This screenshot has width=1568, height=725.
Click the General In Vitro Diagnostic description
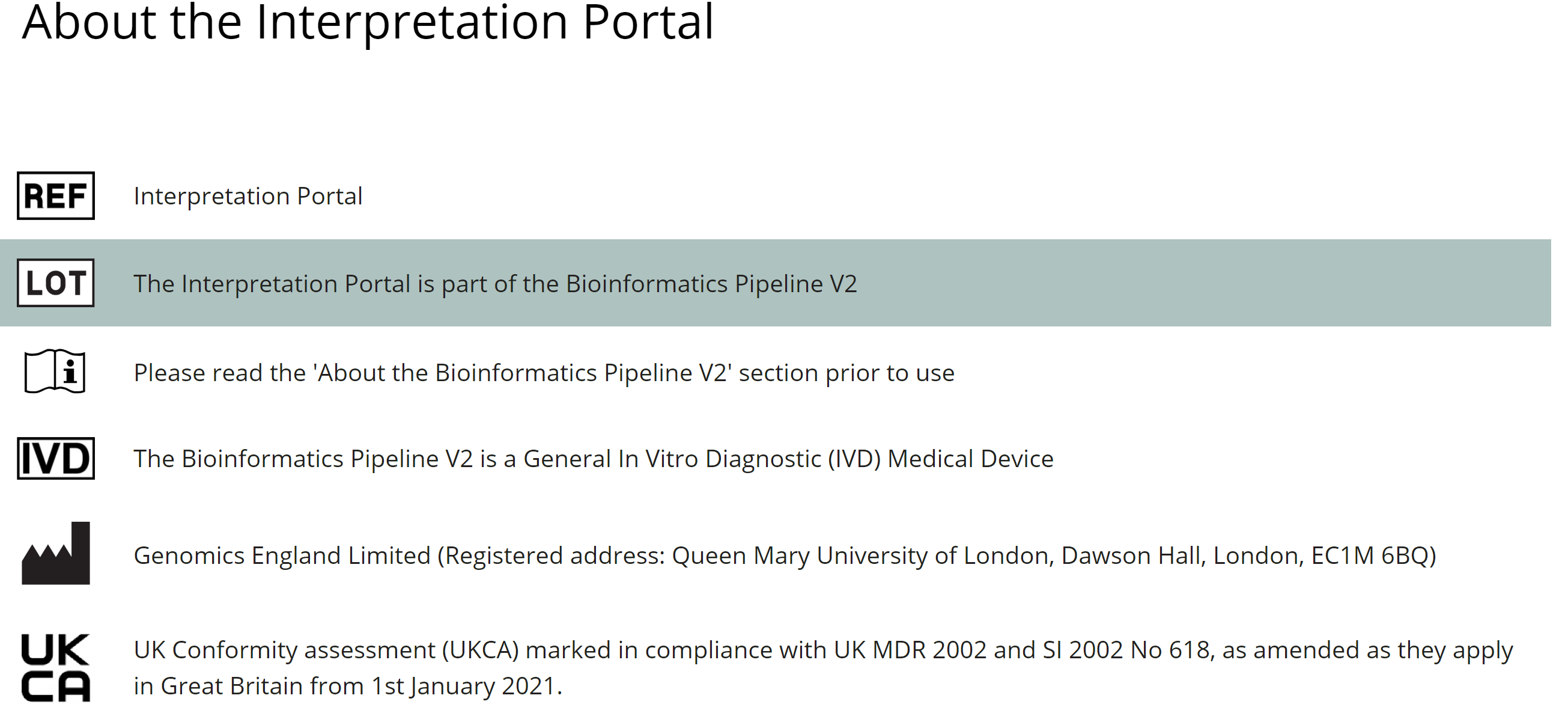tap(594, 459)
